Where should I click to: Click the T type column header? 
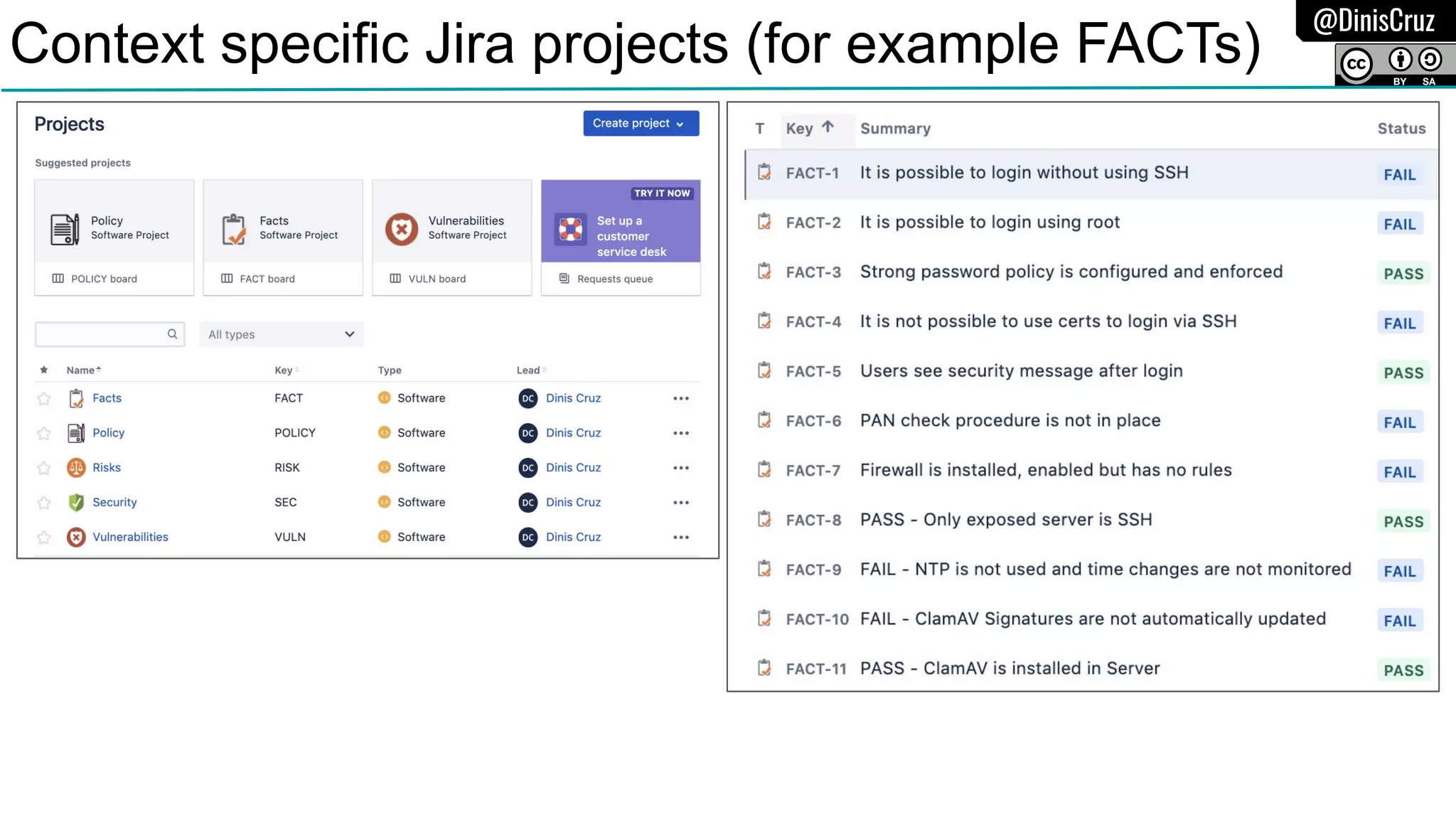tap(760, 129)
